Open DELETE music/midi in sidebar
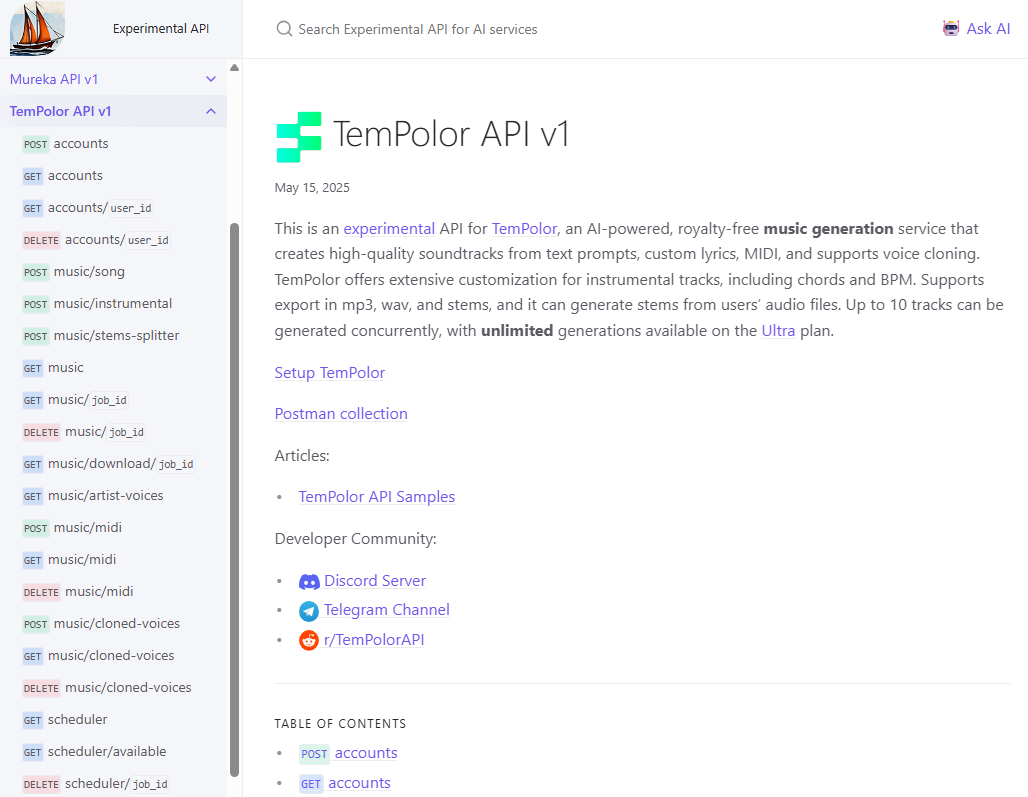 click(78, 592)
